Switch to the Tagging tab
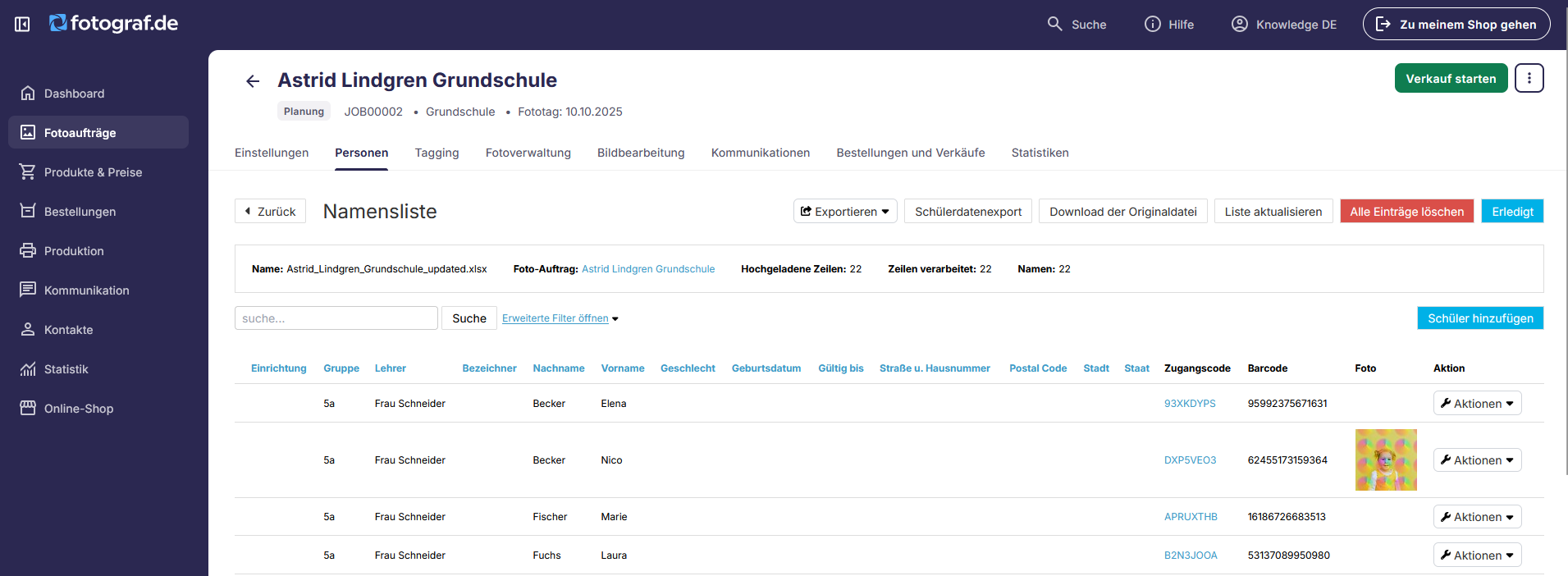 tap(437, 153)
